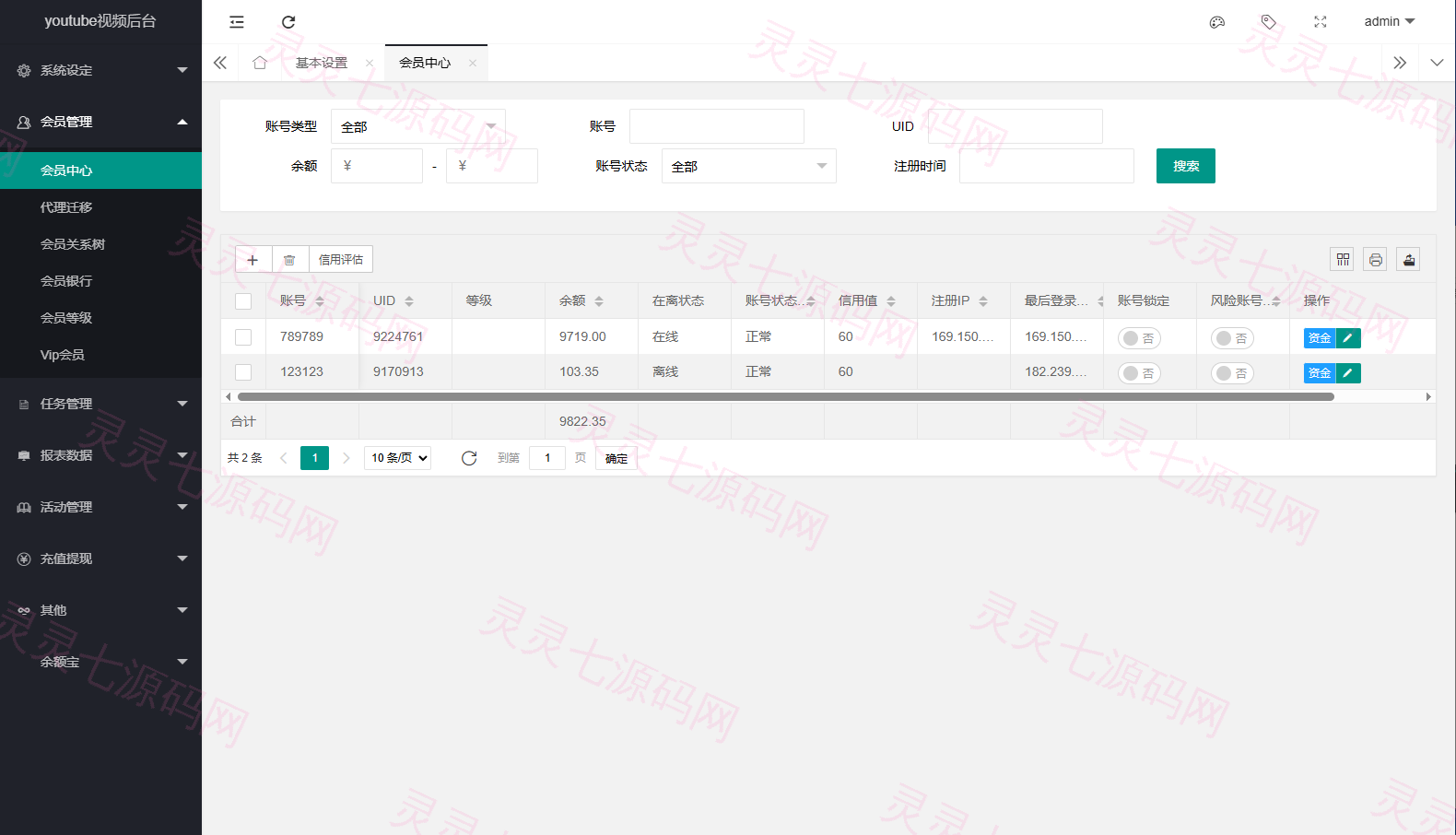Add a new member with plus icon
Image resolution: width=1456 pixels, height=835 pixels.
point(252,260)
